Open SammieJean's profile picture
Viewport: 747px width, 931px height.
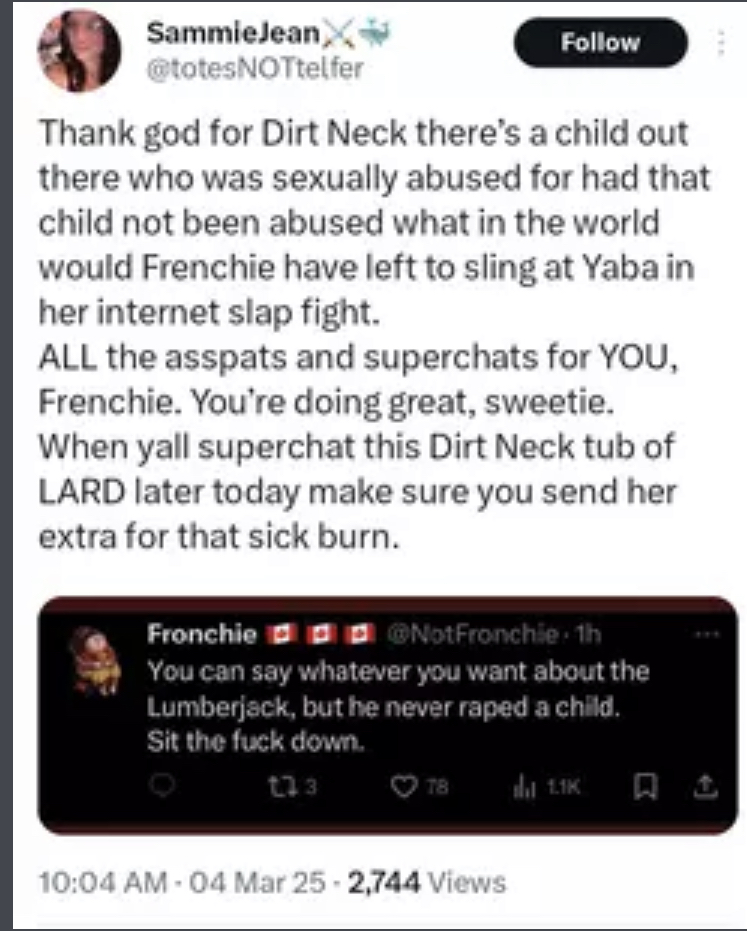79,50
